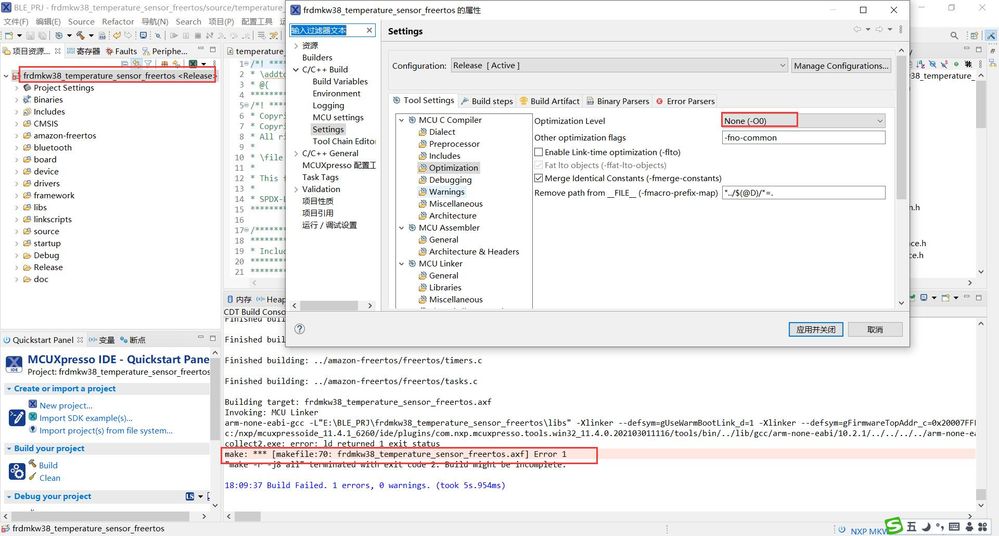The width and height of the screenshot is (999, 536).
Task: Click the terminal monitor icon in main toolbar
Action: [x=144, y=36]
